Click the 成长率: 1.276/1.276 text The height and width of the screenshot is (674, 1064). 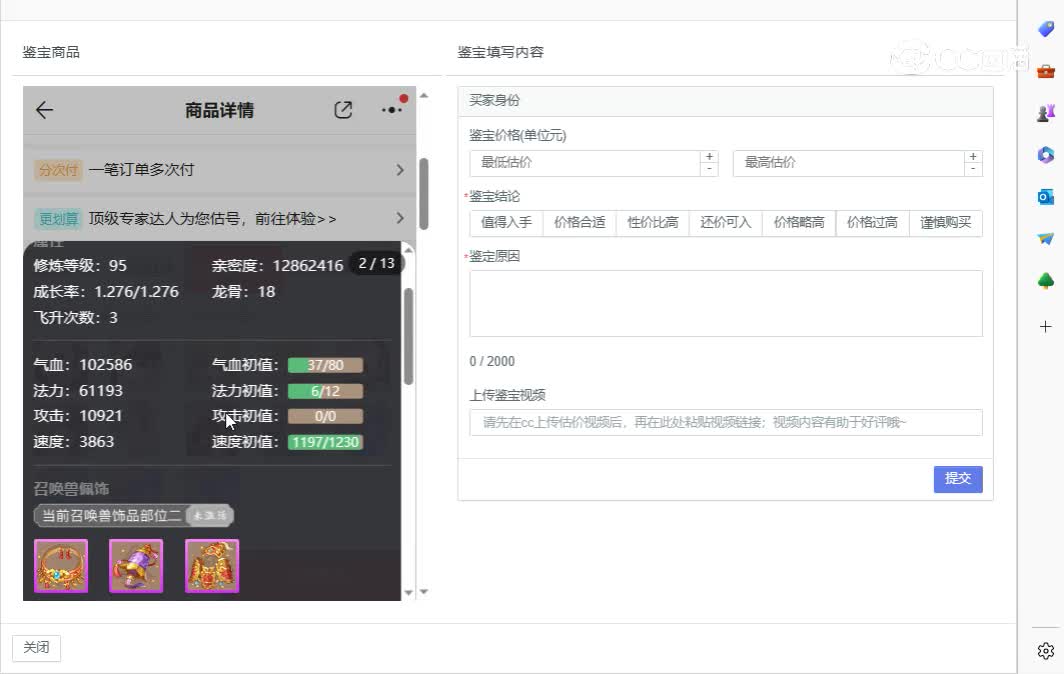pos(106,292)
